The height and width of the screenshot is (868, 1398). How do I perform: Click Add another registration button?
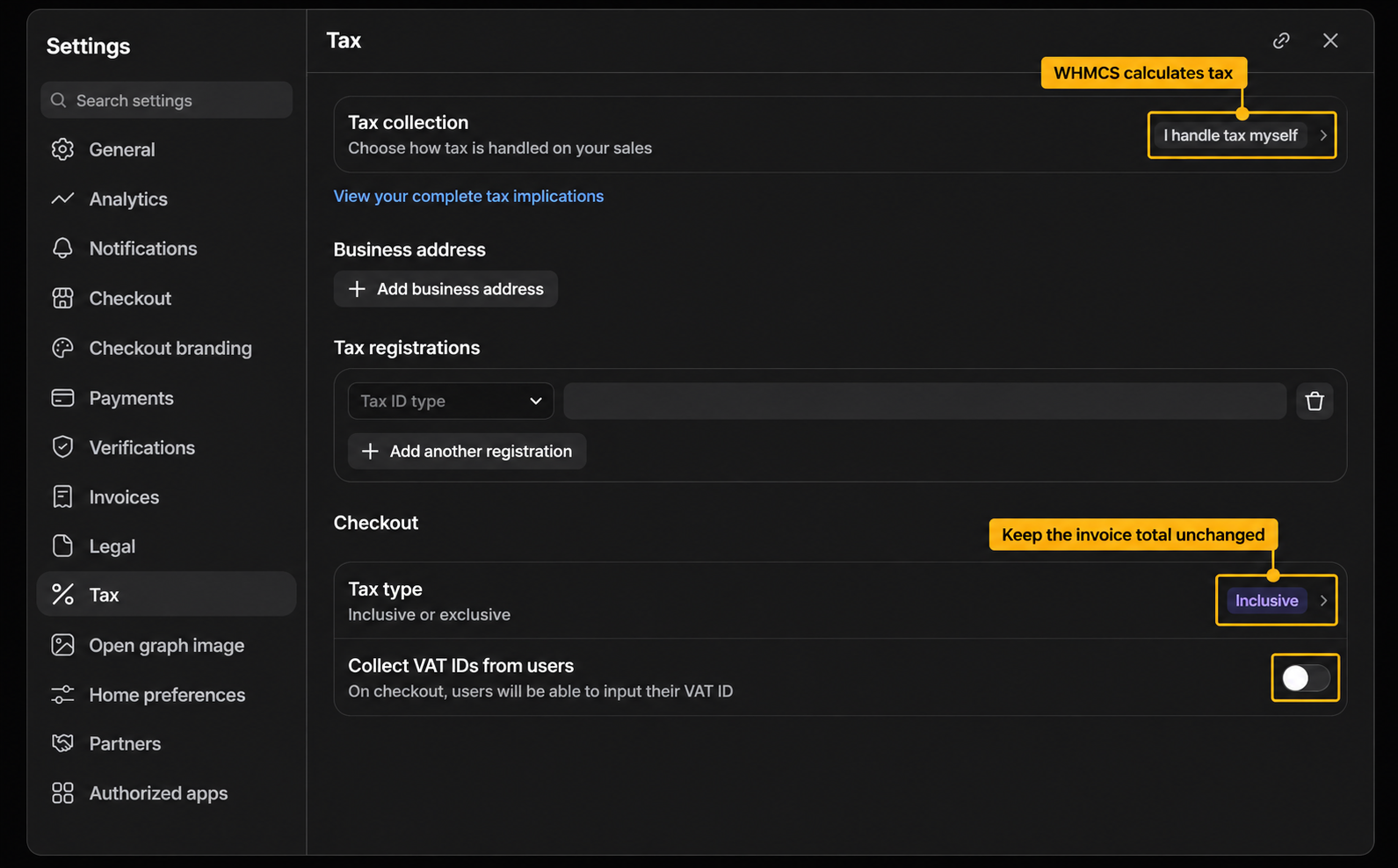click(467, 452)
